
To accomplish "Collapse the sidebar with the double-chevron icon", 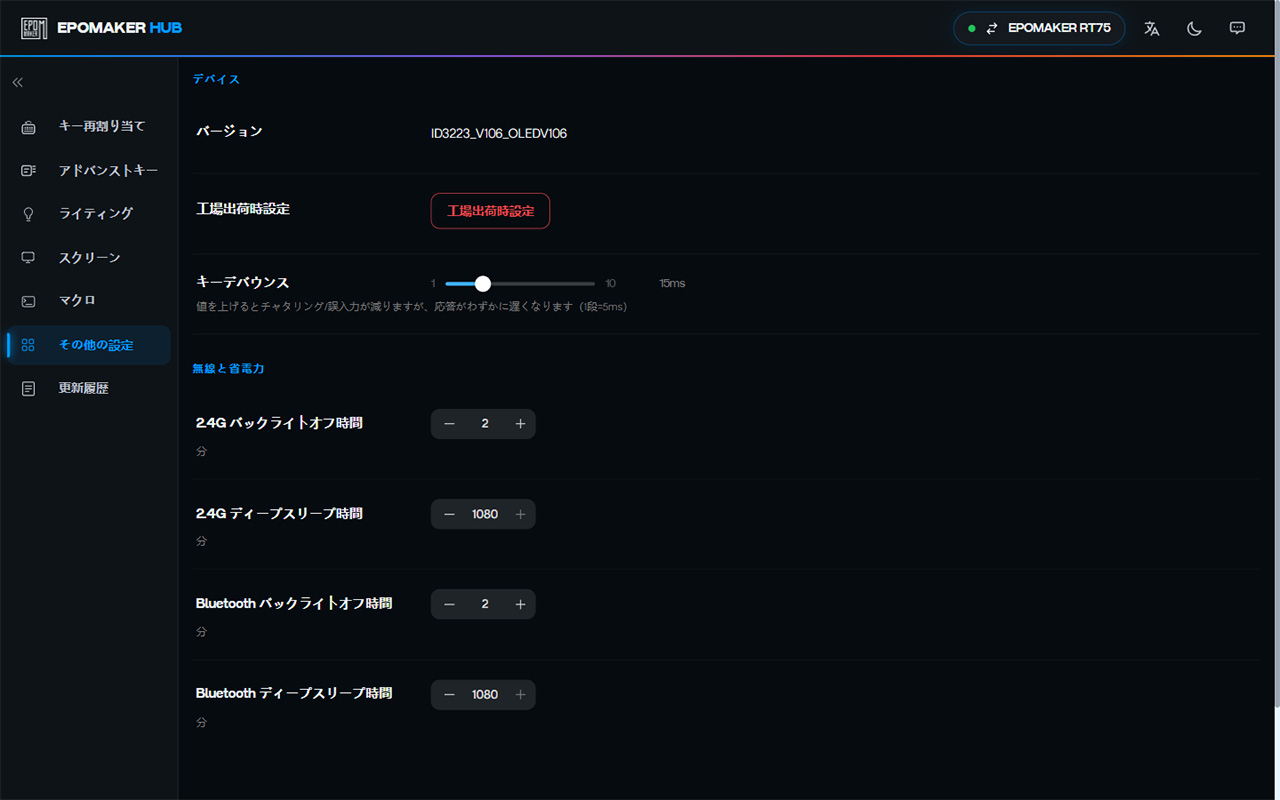I will [17, 82].
